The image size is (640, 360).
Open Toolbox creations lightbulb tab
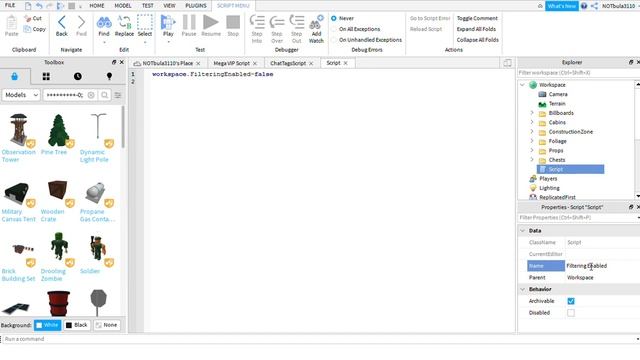coord(109,76)
